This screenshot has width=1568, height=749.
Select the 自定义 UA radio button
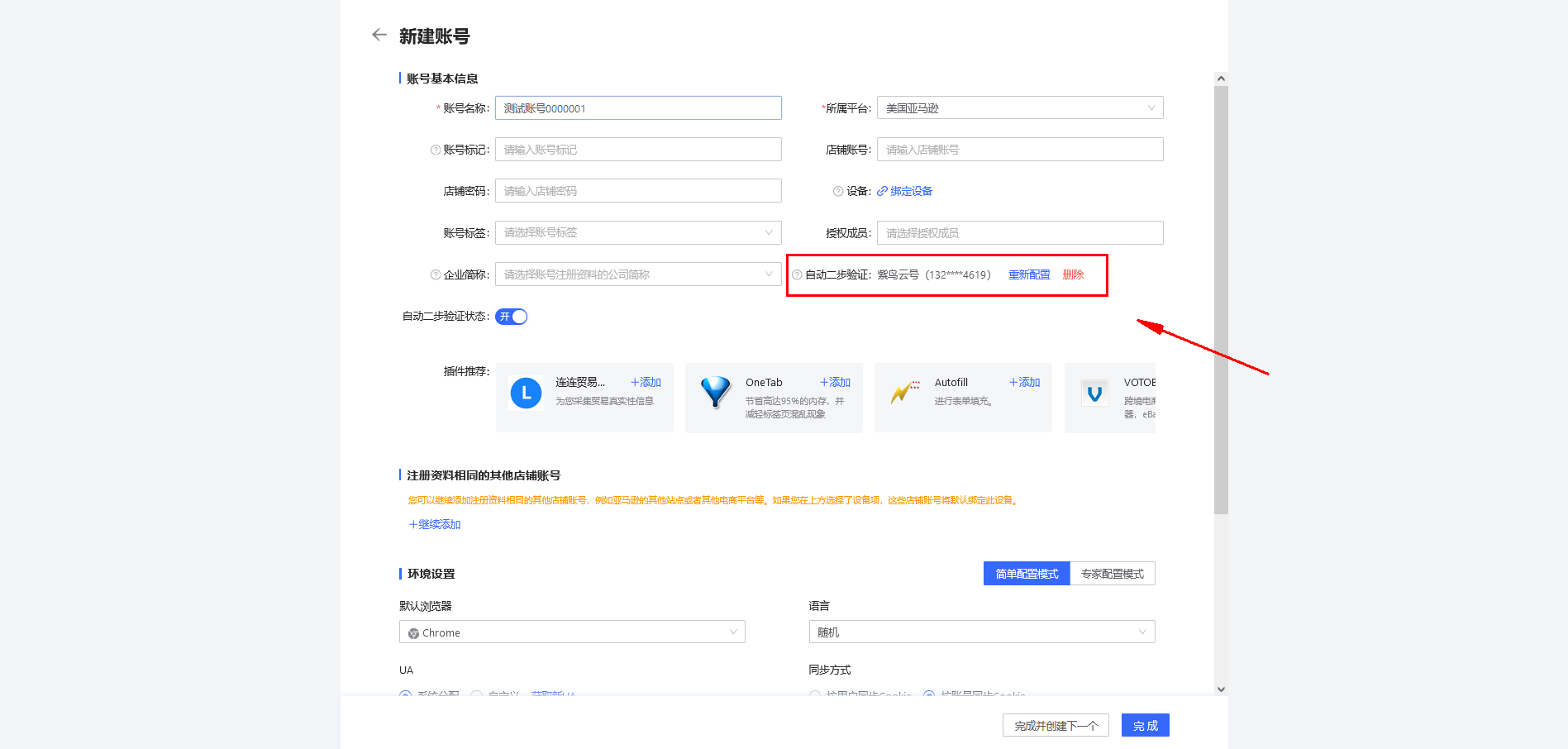pyautogui.click(x=477, y=696)
